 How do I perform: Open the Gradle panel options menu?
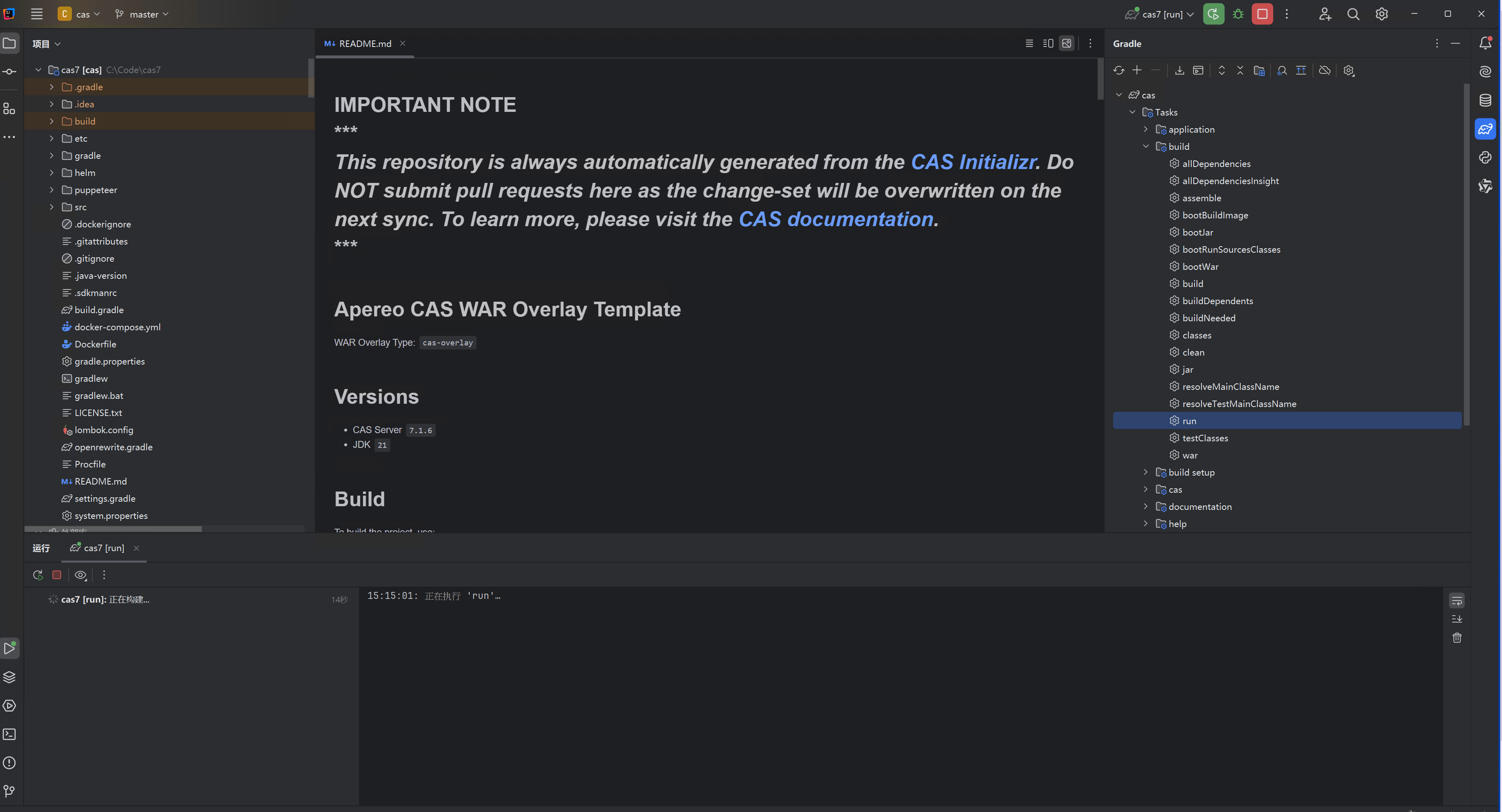(x=1437, y=44)
